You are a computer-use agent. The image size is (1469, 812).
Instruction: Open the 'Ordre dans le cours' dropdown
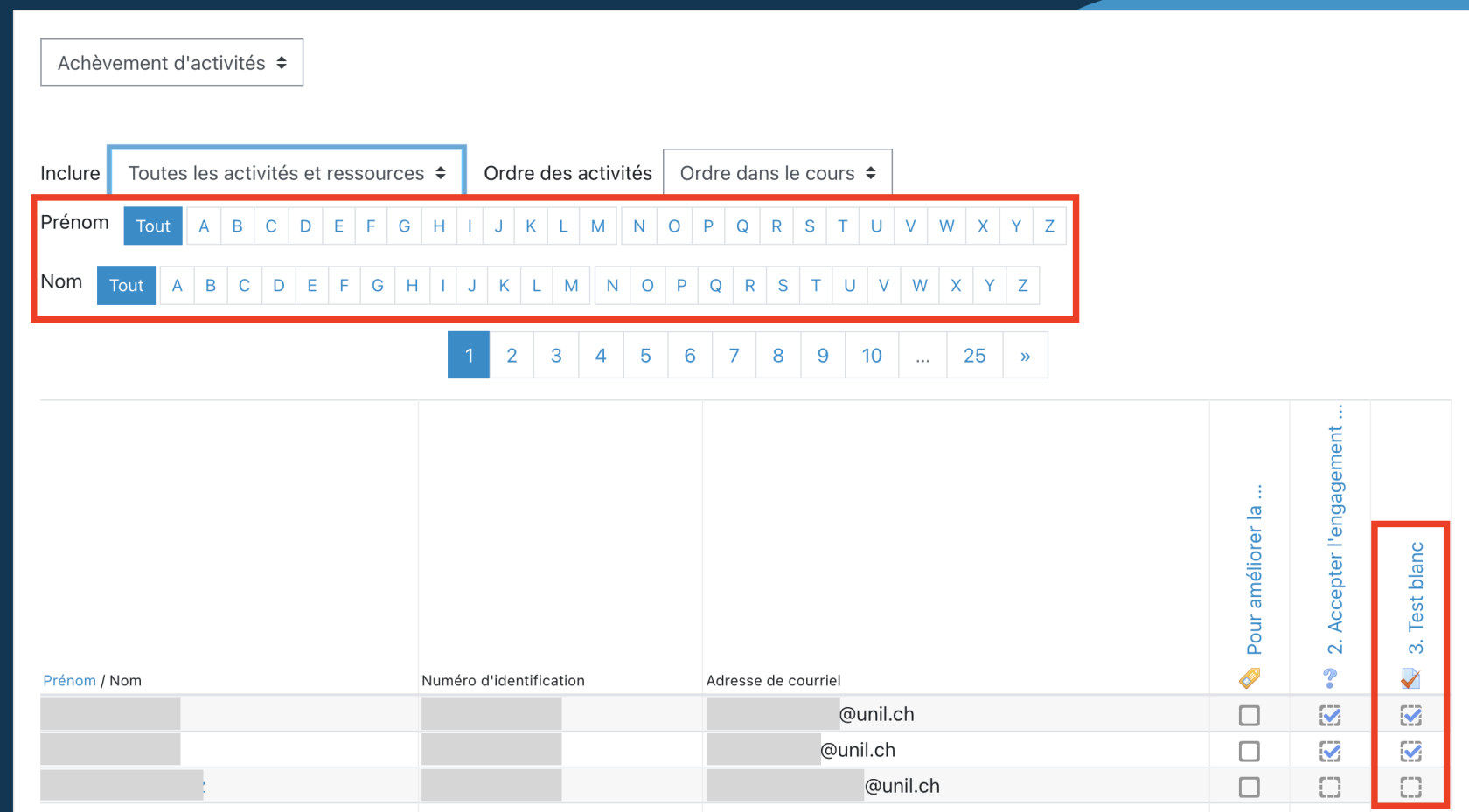tap(777, 173)
